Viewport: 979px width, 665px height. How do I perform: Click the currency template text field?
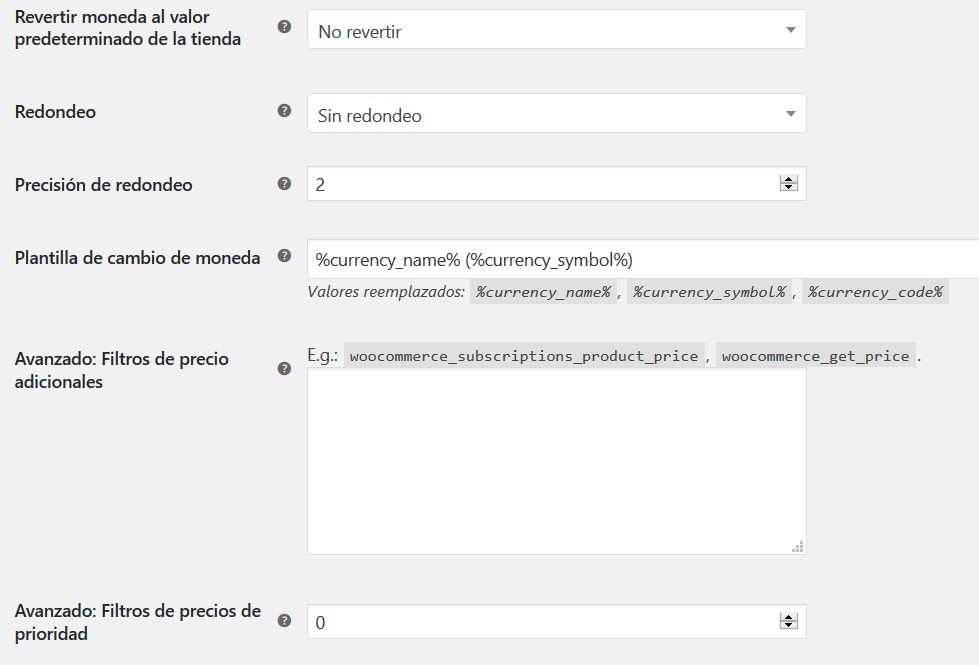[640, 260]
